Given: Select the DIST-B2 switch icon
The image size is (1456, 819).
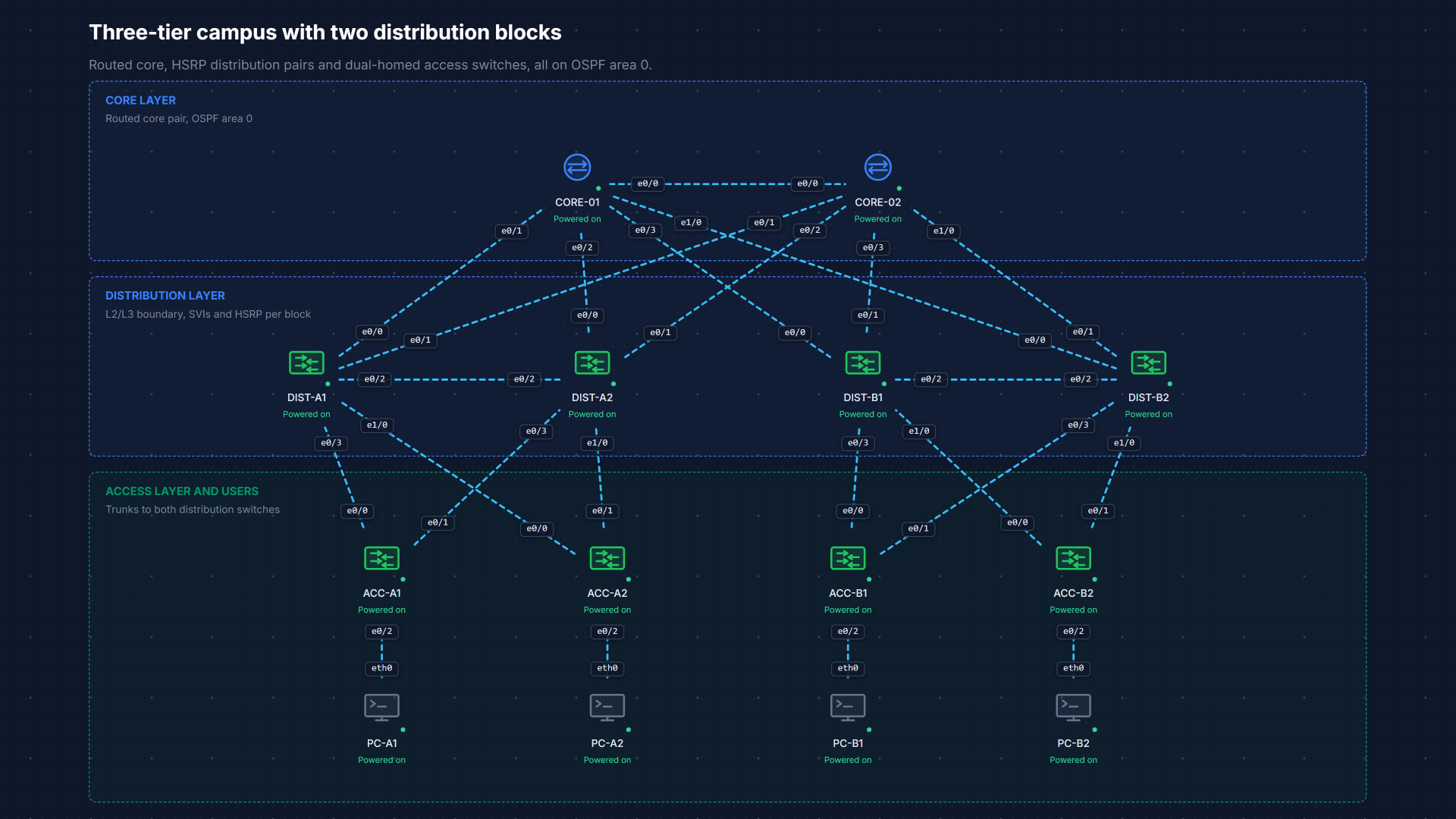Looking at the screenshot, I should tap(1149, 362).
